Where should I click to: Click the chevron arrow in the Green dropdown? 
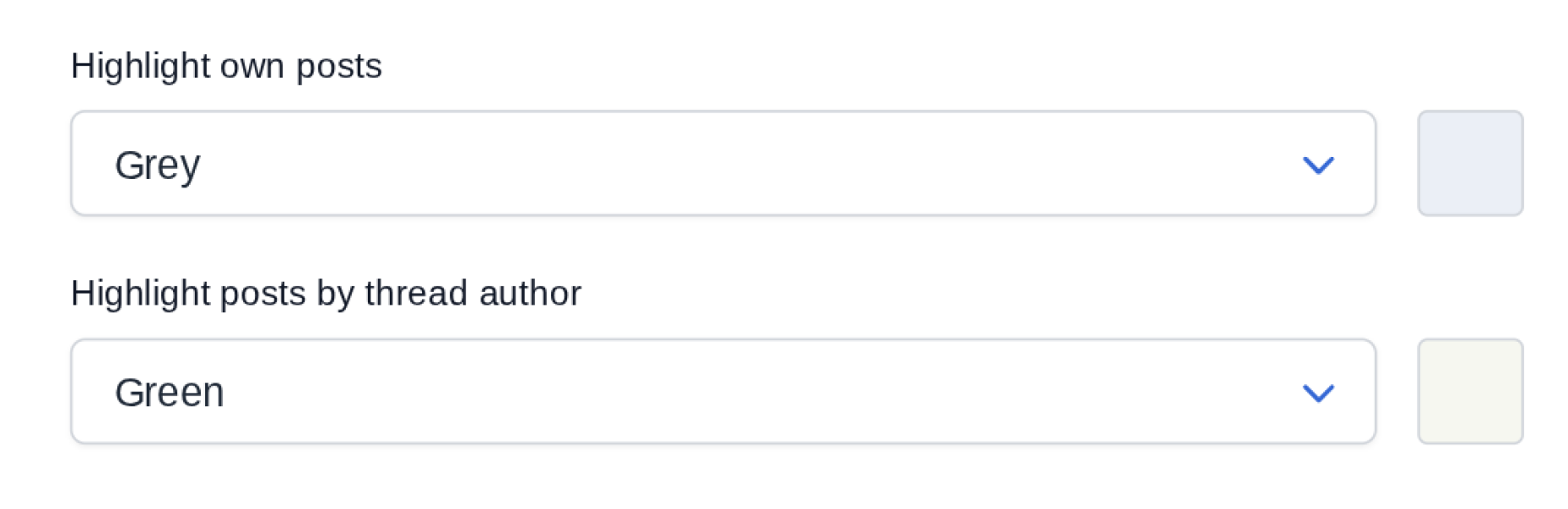point(1318,393)
